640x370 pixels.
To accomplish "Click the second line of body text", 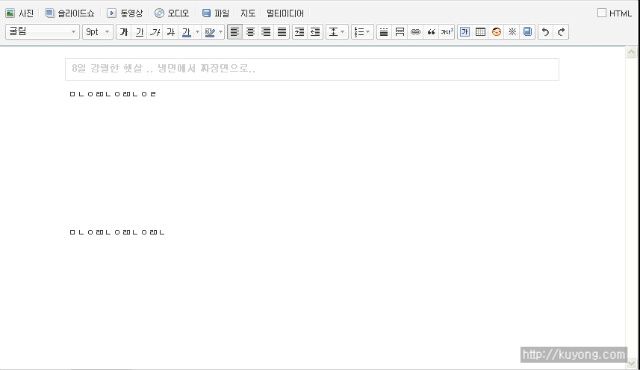I will coord(117,232).
